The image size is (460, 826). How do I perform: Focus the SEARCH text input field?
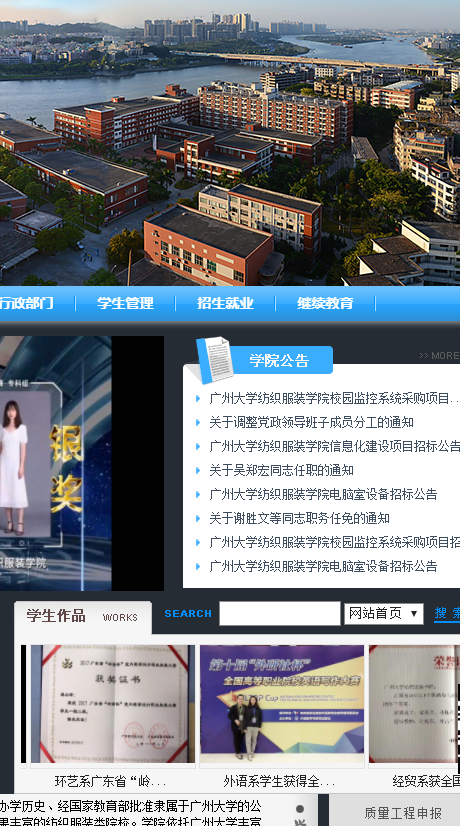pos(280,614)
